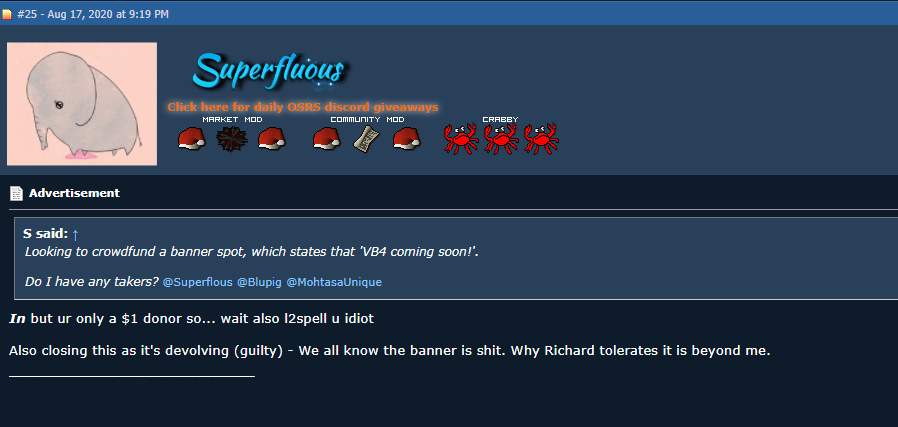Click the right santa hat under Market Mod
The width and height of the screenshot is (898, 427).
point(272,139)
